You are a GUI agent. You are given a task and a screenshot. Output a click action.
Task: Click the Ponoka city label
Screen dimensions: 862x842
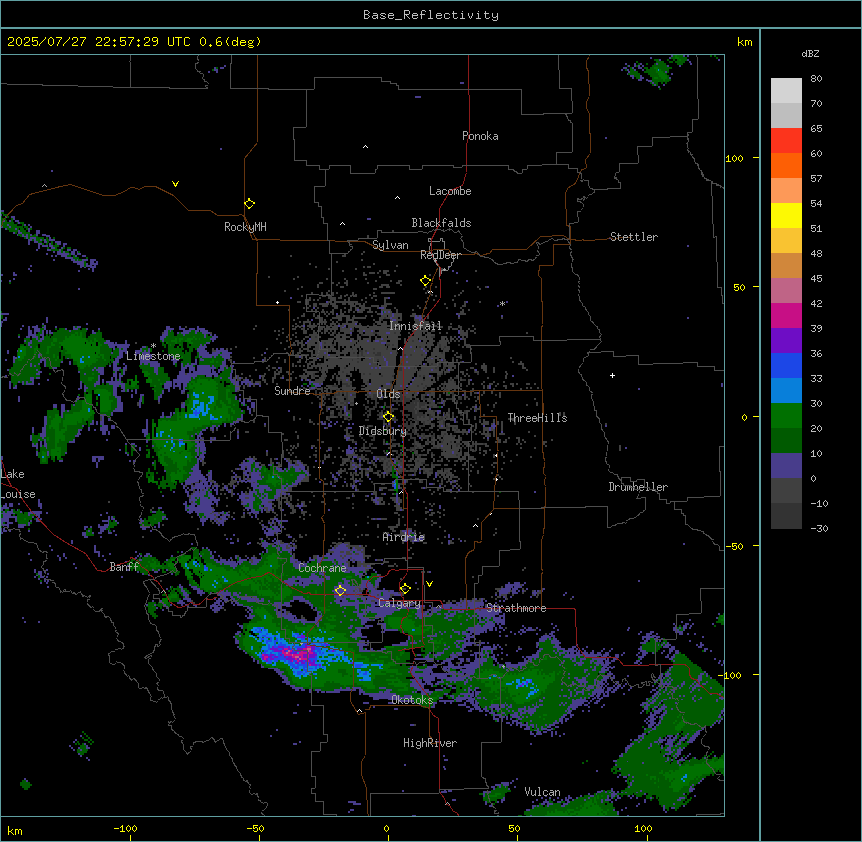(x=480, y=136)
